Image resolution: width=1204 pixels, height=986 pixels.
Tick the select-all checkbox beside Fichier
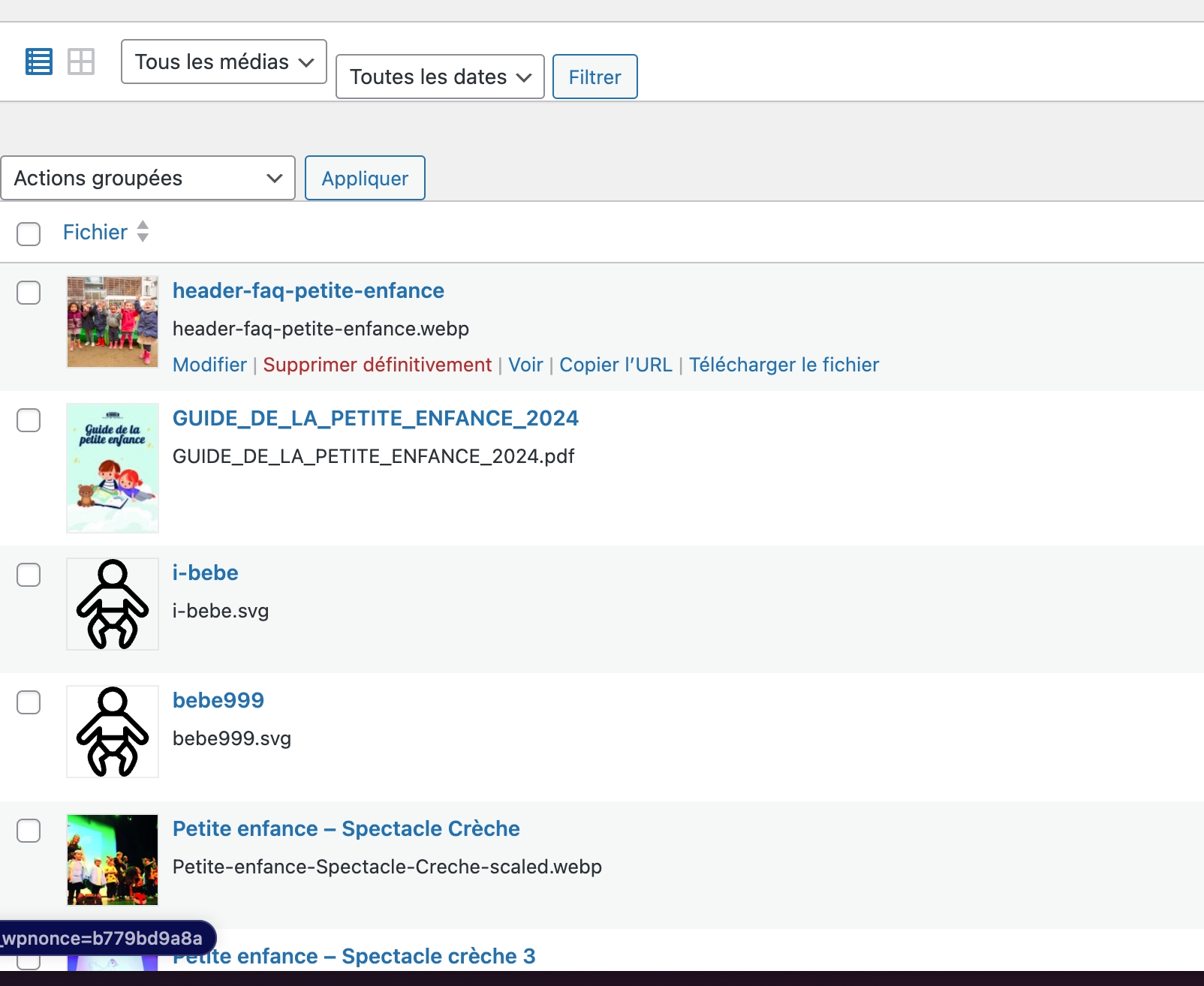pos(29,234)
